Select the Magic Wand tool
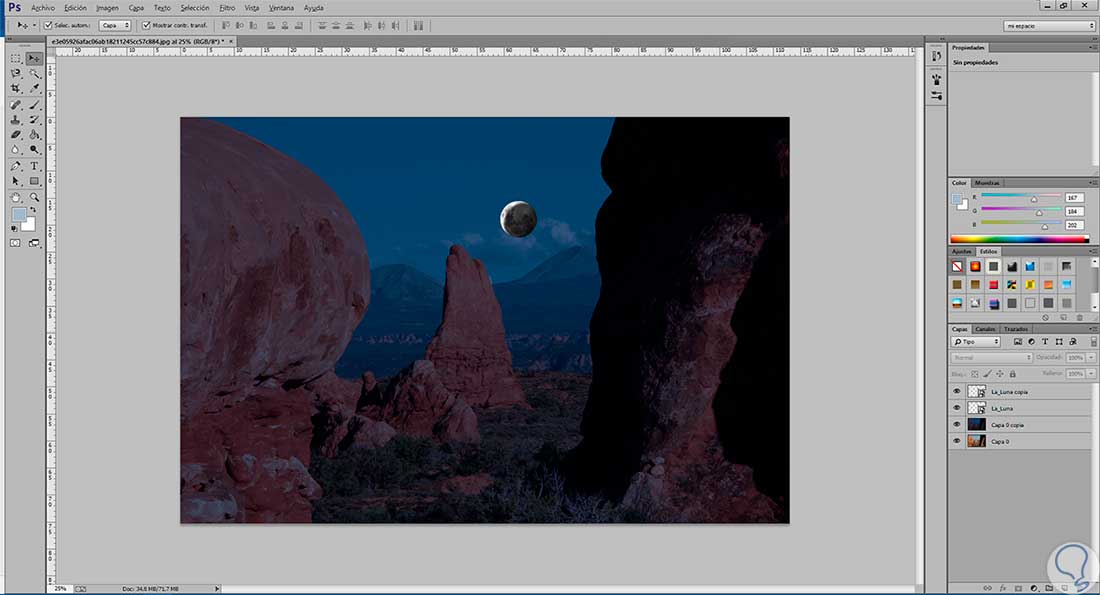The image size is (1100, 595). coord(34,73)
